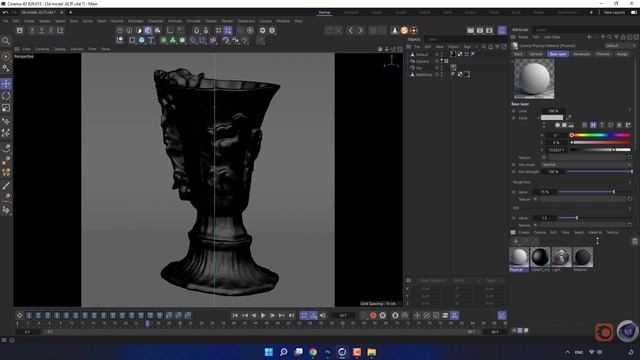Click the color eyedropper picker icon
This screenshot has width=640, height=360.
click(569, 118)
